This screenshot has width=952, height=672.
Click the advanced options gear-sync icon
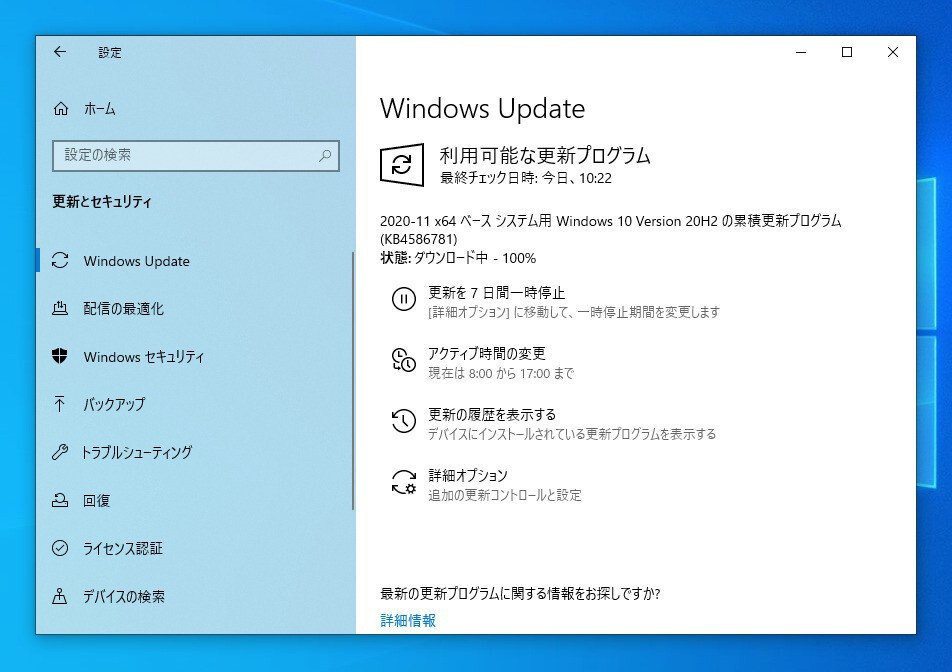click(x=404, y=482)
